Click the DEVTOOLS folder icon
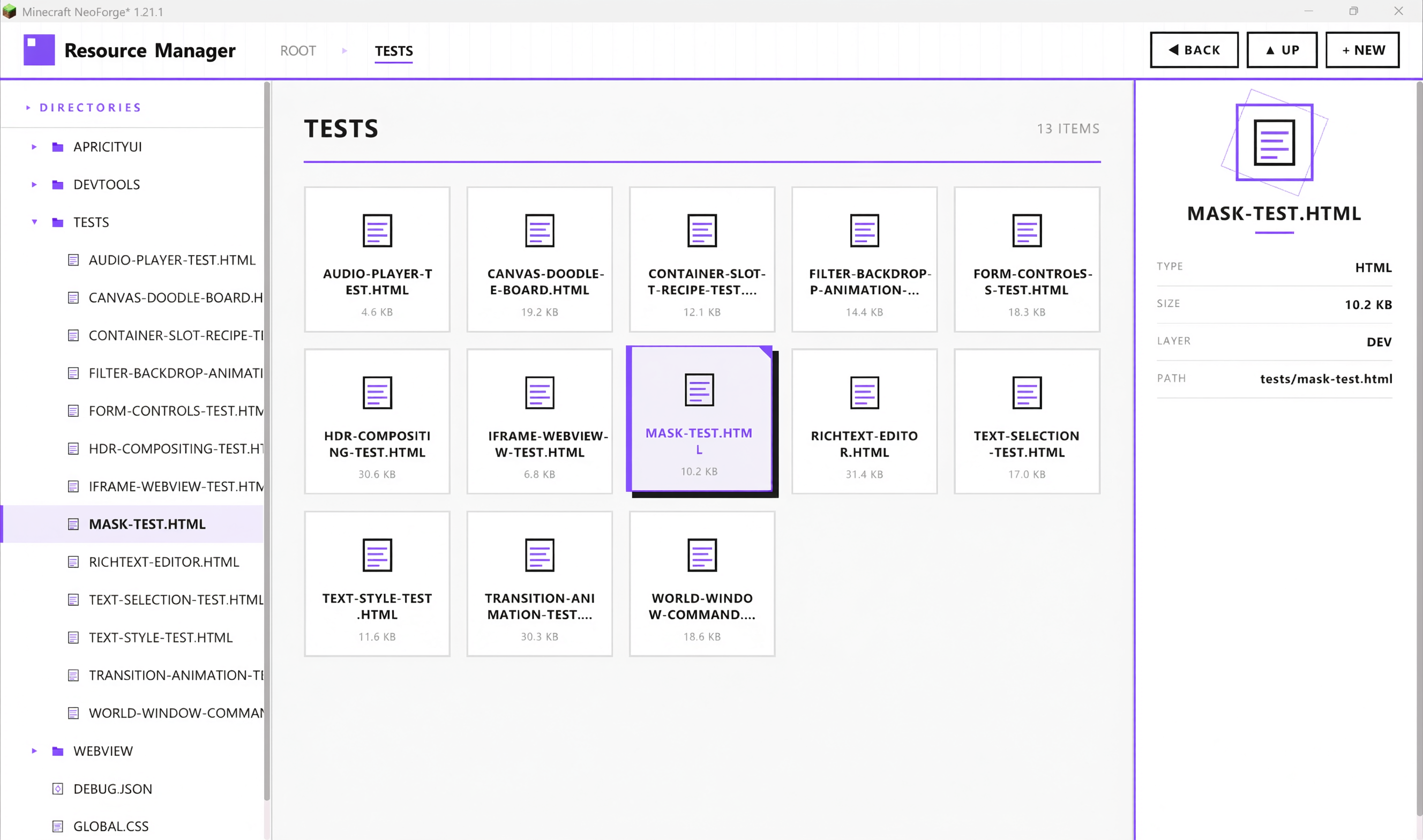1423x840 pixels. [x=58, y=184]
